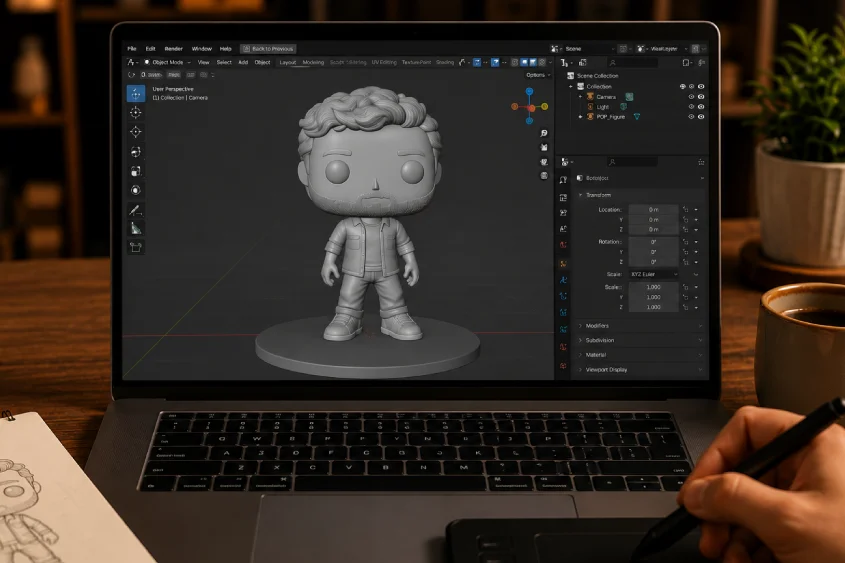Image resolution: width=845 pixels, height=563 pixels.
Task: Select the 3D Cursor tool
Action: [x=136, y=113]
